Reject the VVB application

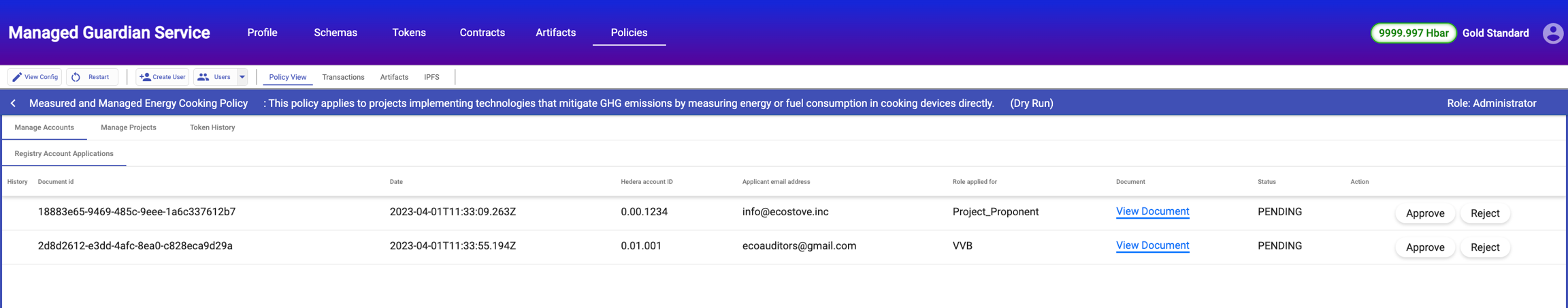point(1484,247)
